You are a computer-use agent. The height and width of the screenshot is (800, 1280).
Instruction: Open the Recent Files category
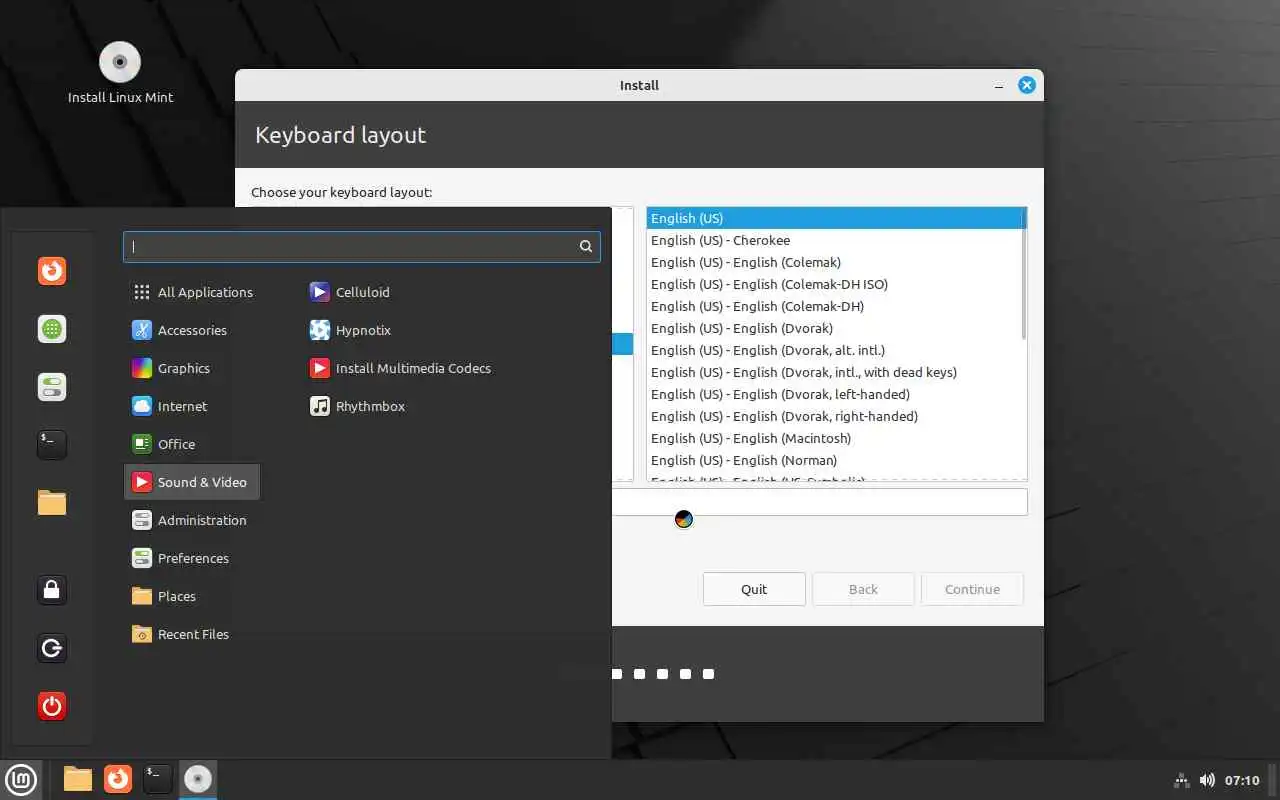(x=192, y=634)
